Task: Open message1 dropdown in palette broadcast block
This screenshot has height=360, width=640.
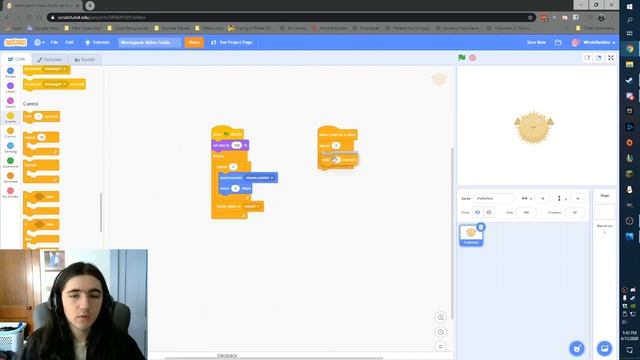Action: (55, 69)
